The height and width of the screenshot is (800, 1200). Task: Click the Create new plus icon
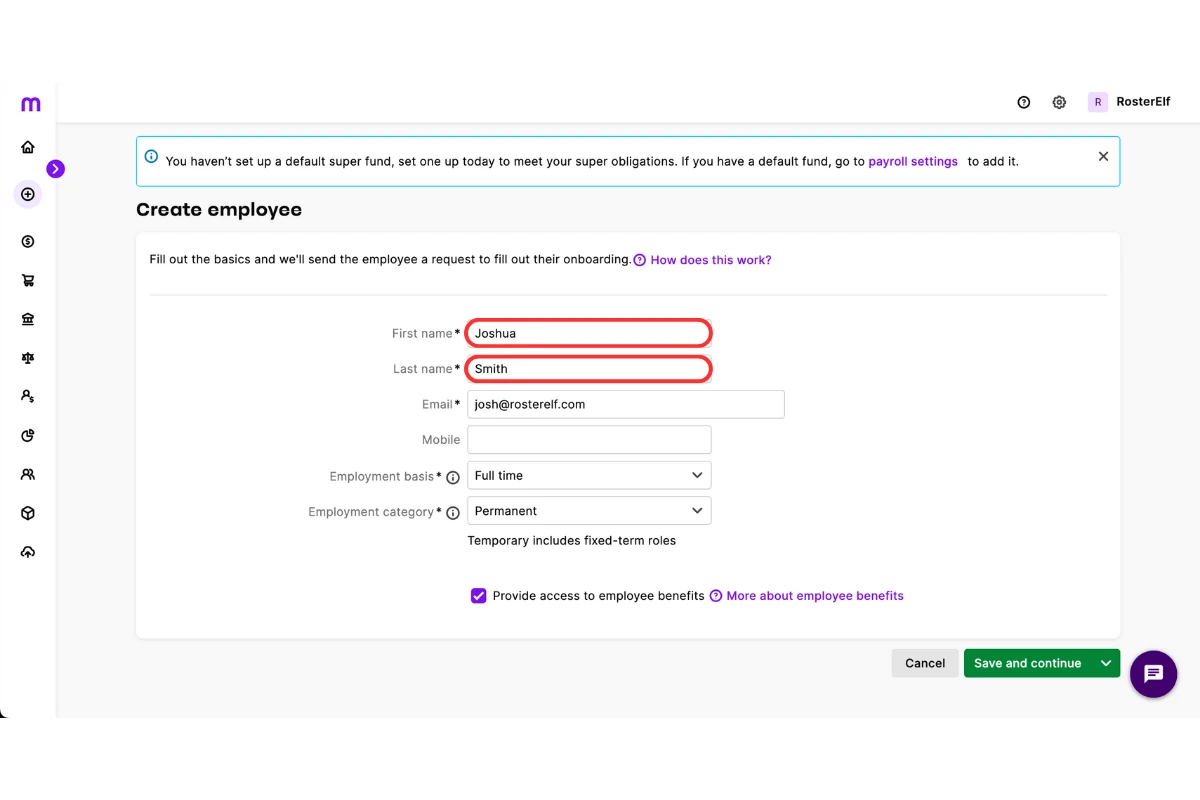(x=28, y=194)
